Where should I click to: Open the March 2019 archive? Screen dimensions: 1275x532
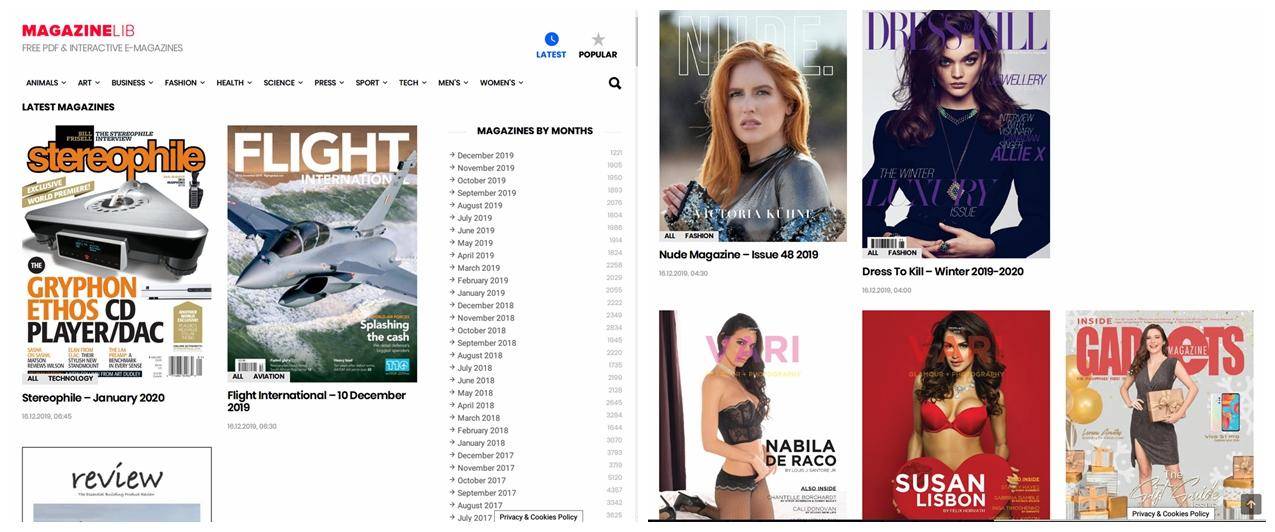478,268
